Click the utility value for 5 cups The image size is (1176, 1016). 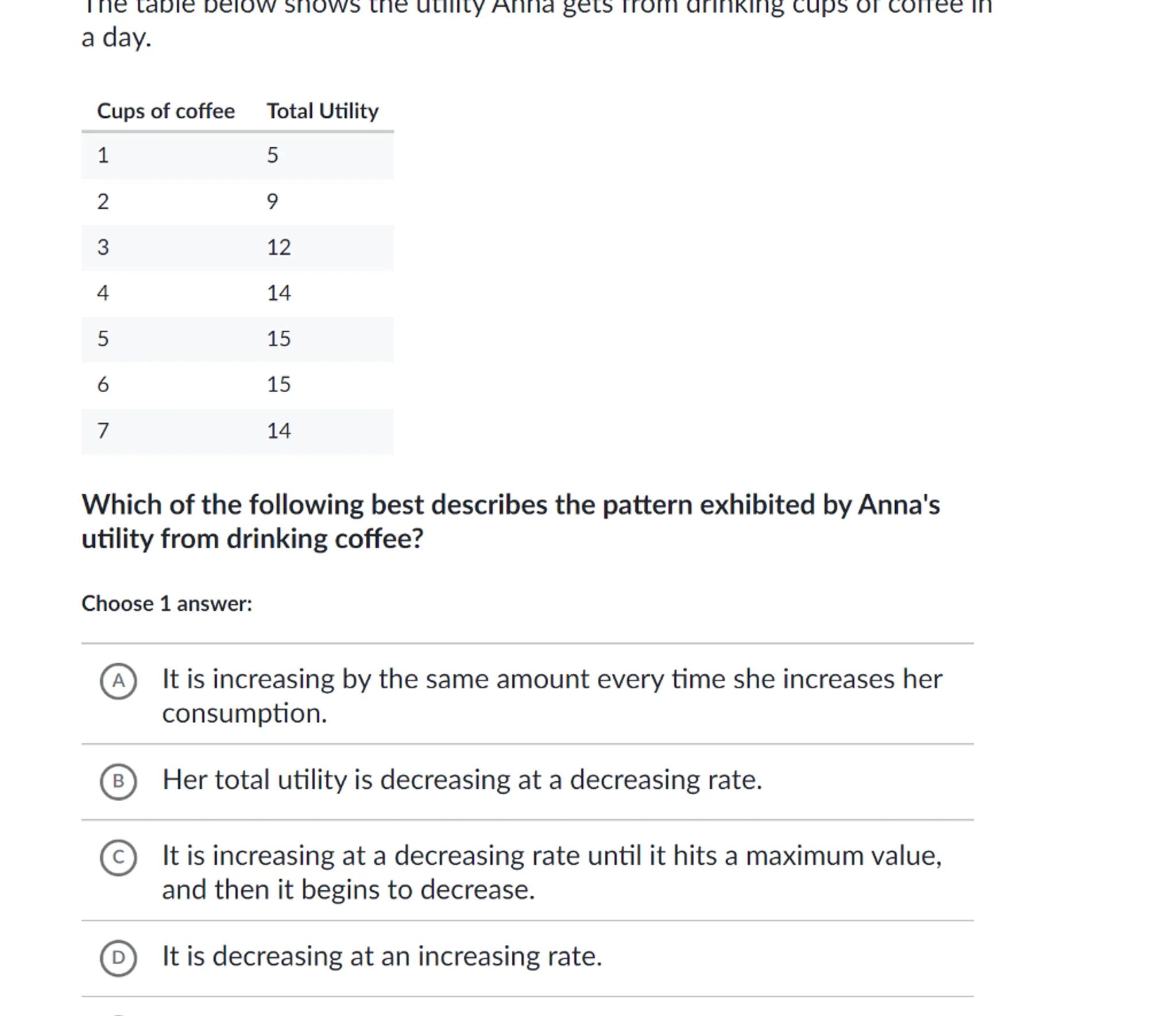point(278,339)
